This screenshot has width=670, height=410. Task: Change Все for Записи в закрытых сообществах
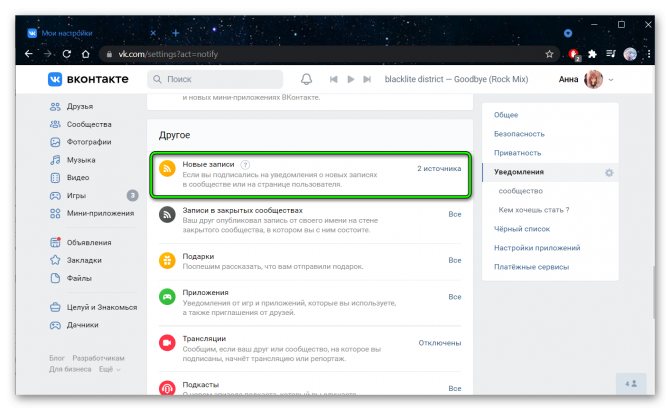click(x=455, y=214)
